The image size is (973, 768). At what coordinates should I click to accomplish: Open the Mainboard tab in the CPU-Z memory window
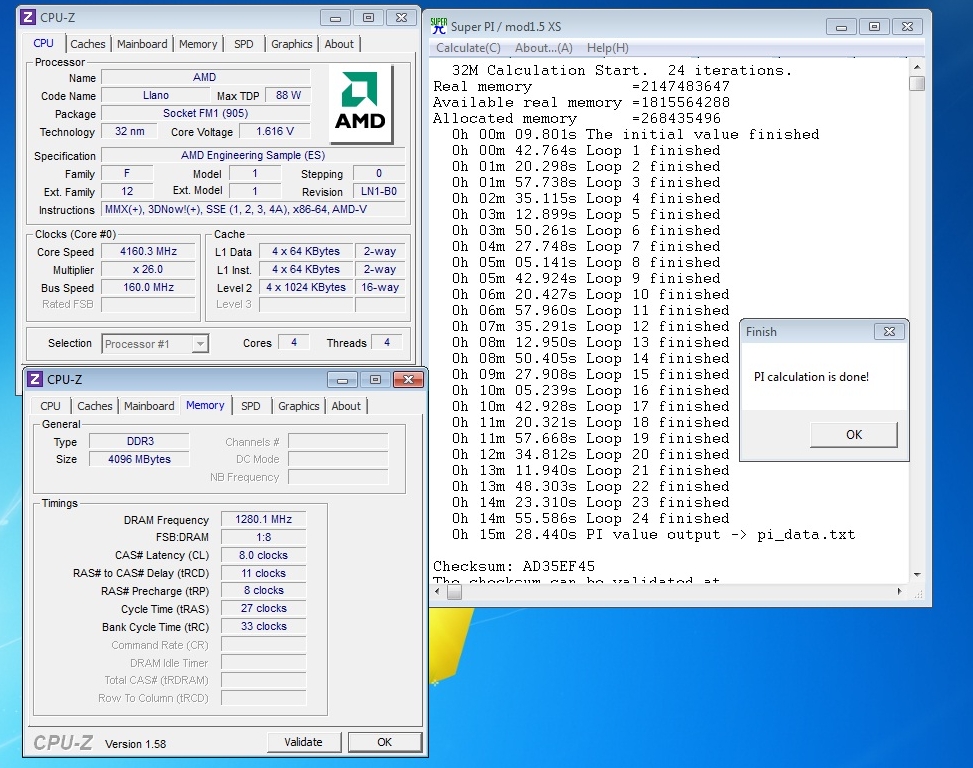point(149,406)
